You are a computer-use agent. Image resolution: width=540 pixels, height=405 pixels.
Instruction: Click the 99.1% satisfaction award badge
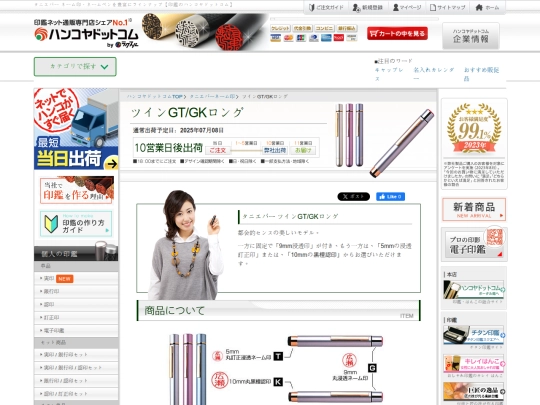coord(474,128)
